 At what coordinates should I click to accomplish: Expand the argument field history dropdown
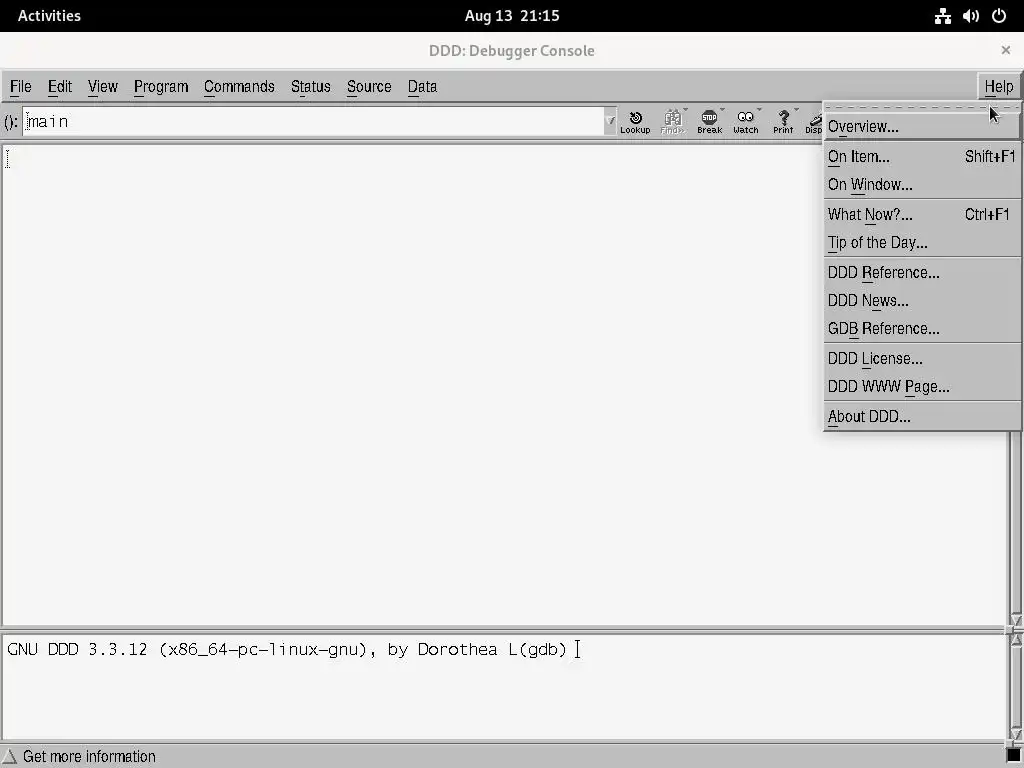click(610, 121)
